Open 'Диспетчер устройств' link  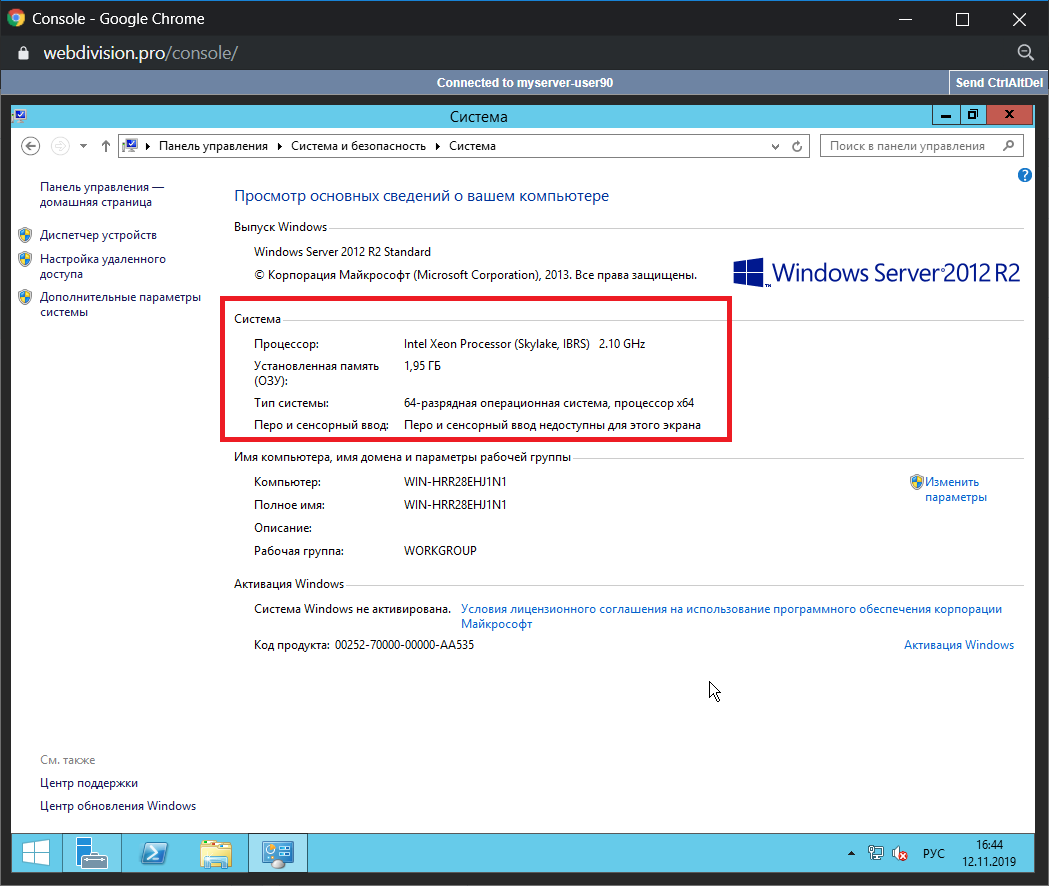click(98, 235)
